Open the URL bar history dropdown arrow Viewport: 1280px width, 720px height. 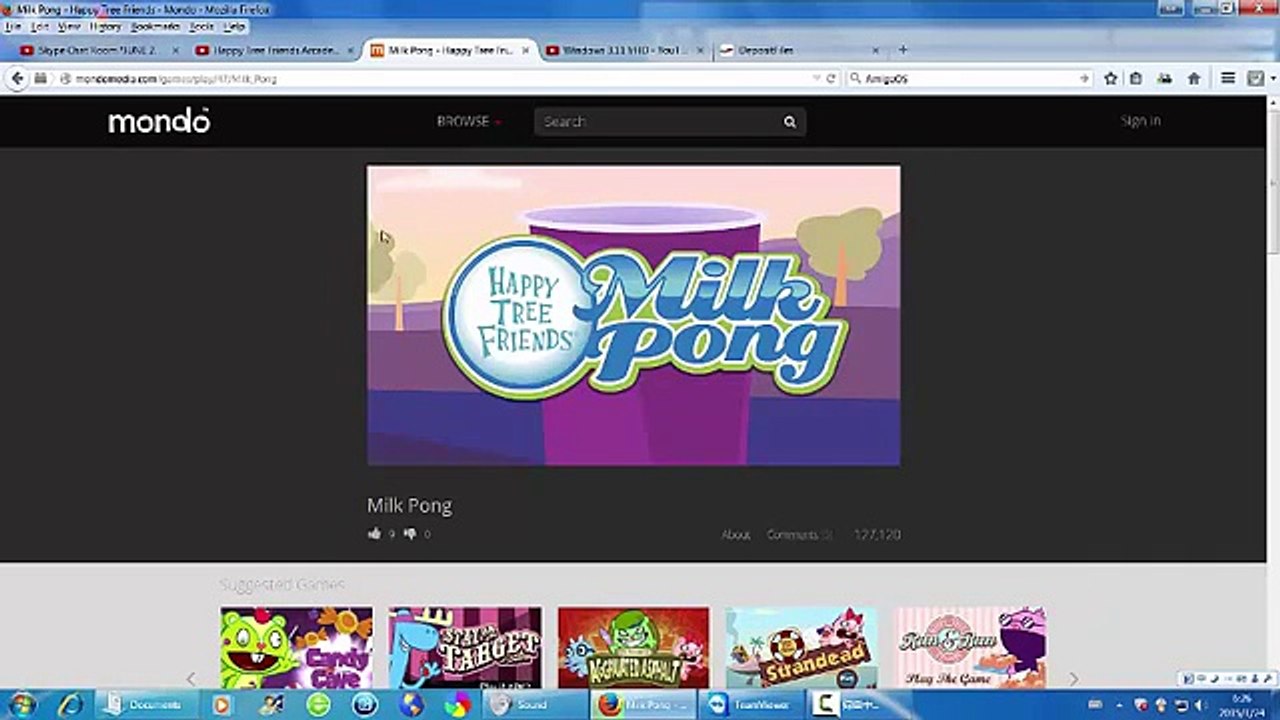coord(817,78)
